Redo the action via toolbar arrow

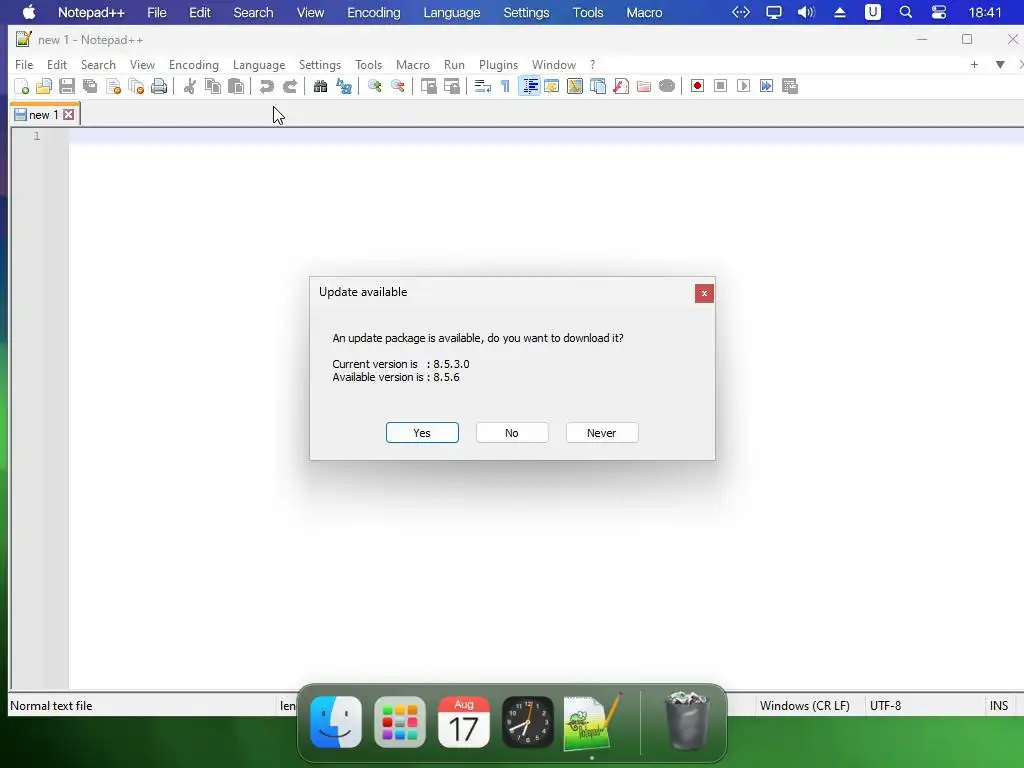(289, 86)
